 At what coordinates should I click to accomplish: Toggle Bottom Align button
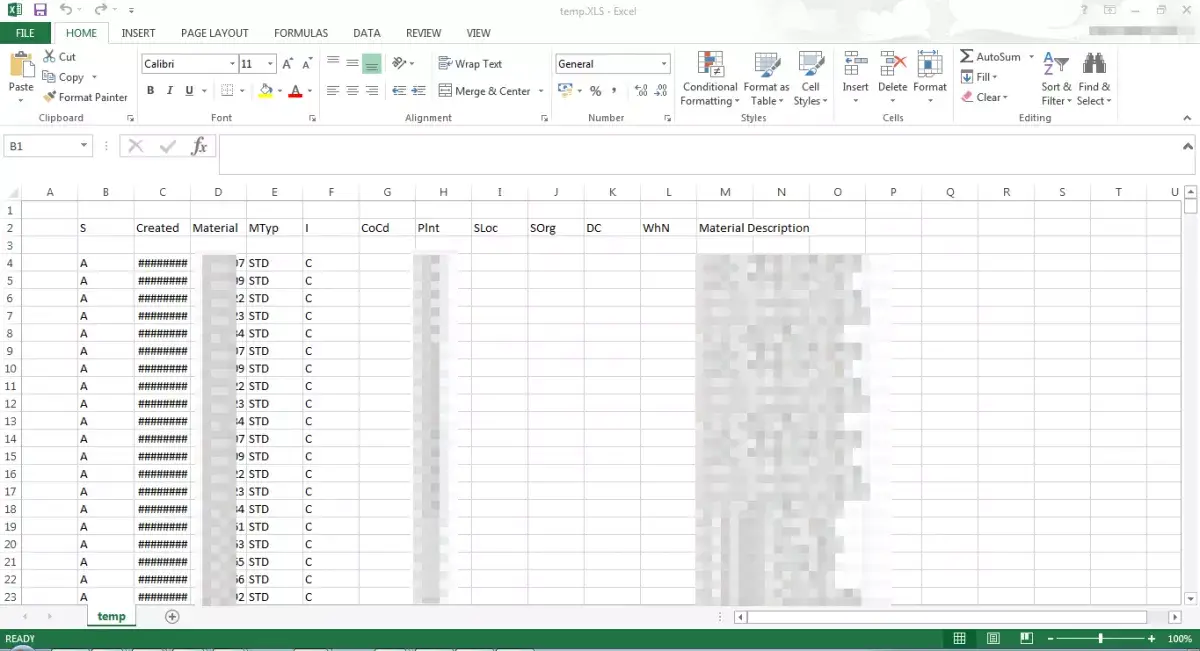tap(371, 63)
